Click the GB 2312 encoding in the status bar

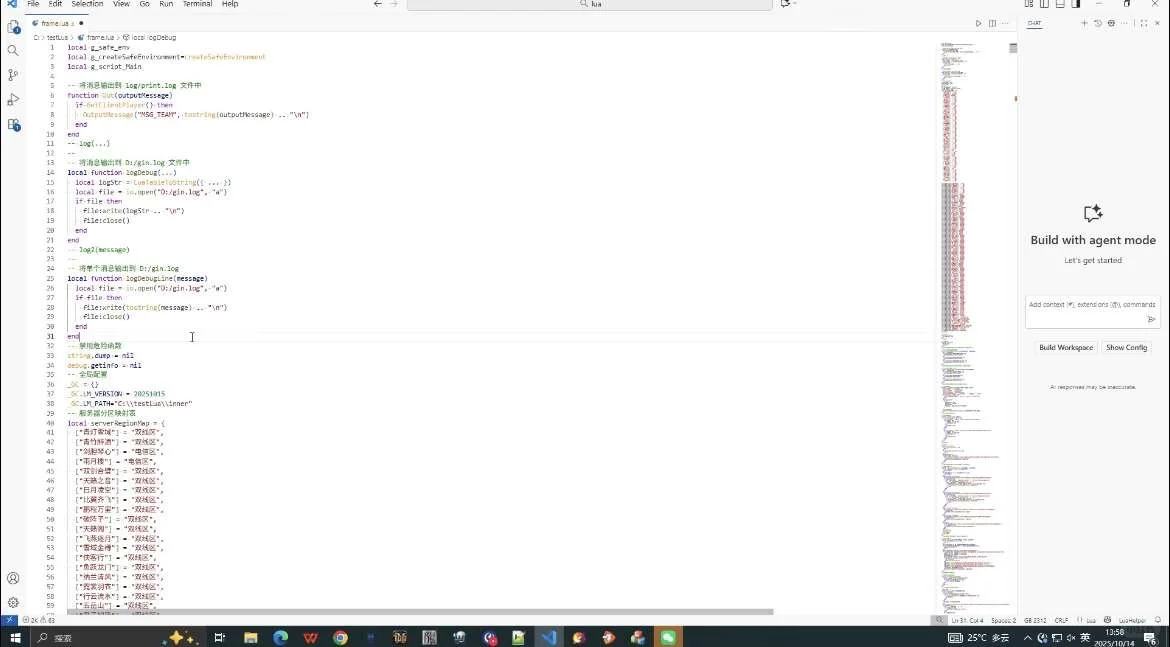tap(1036, 620)
